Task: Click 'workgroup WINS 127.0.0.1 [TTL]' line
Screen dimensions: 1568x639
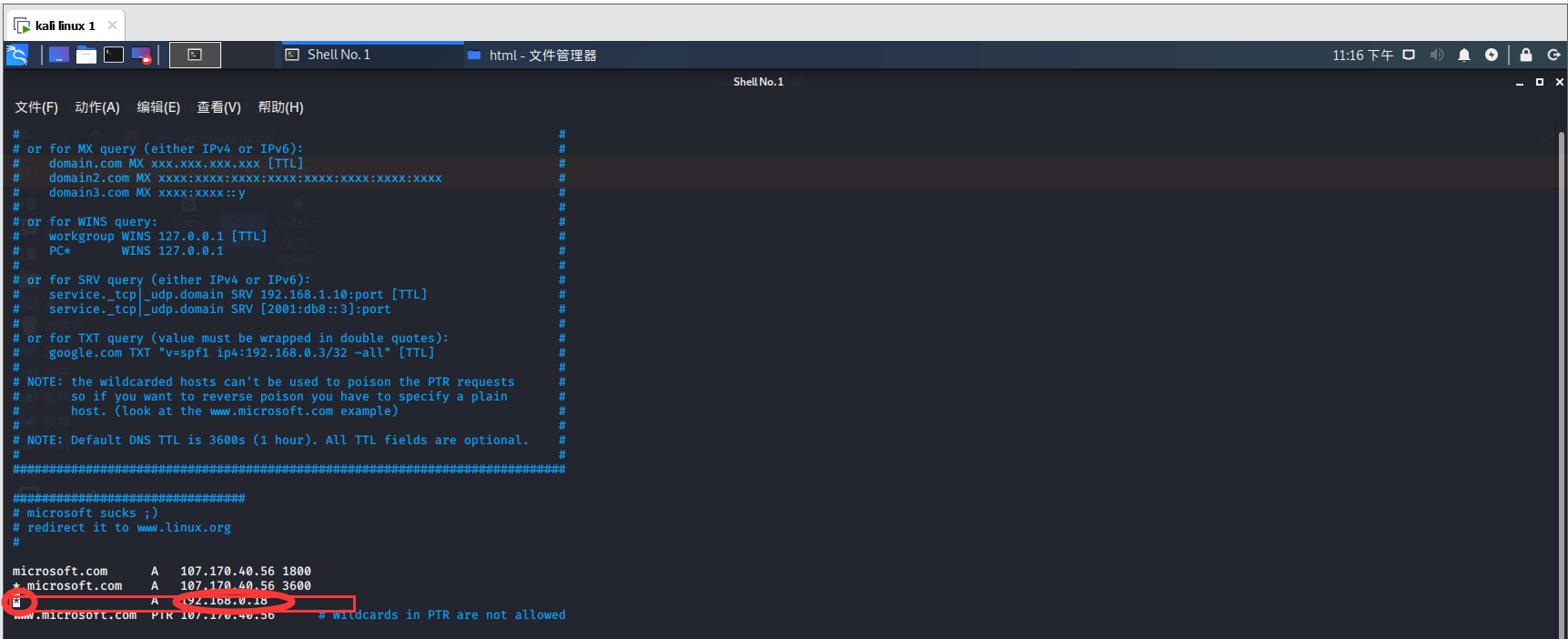Action: coord(158,237)
